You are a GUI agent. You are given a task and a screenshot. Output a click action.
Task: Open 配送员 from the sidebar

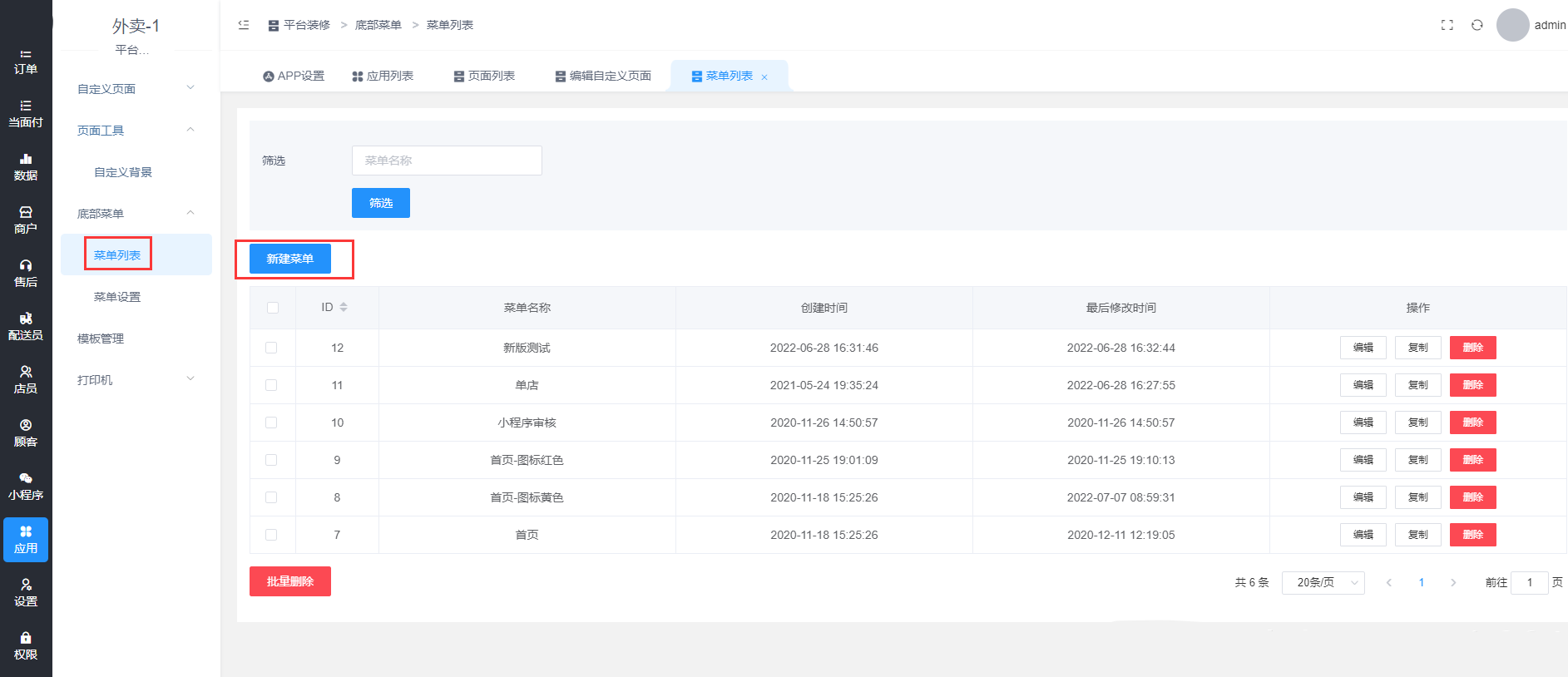26,327
